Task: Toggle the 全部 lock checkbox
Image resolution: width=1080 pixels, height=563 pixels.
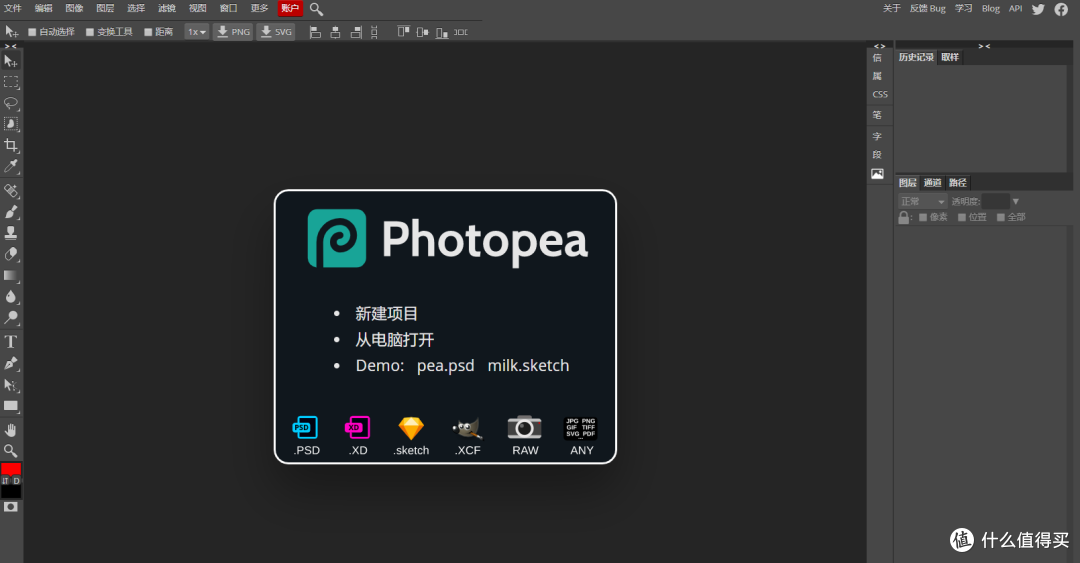Action: 1001,217
